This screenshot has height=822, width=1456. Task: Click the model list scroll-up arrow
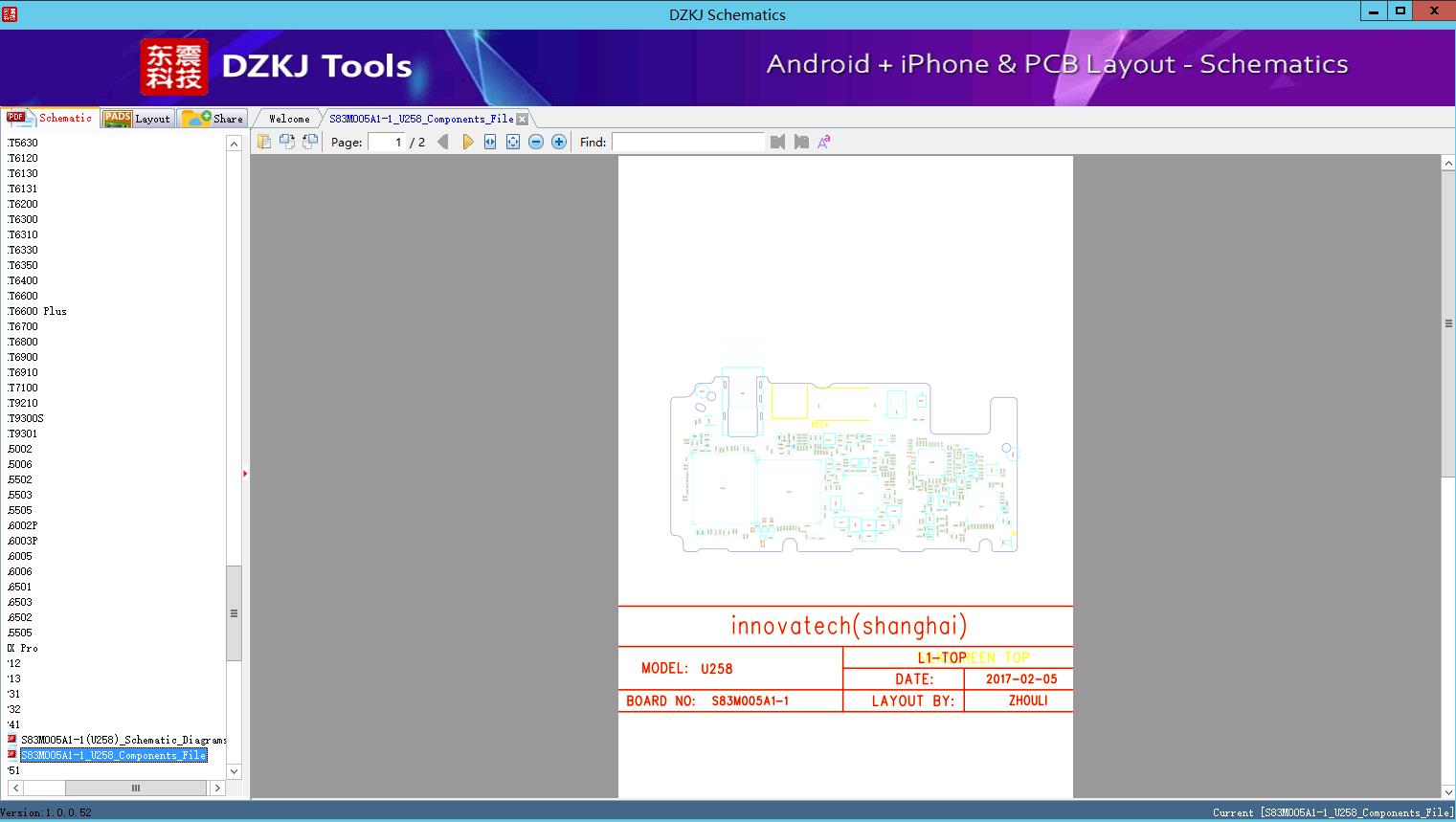[x=234, y=144]
